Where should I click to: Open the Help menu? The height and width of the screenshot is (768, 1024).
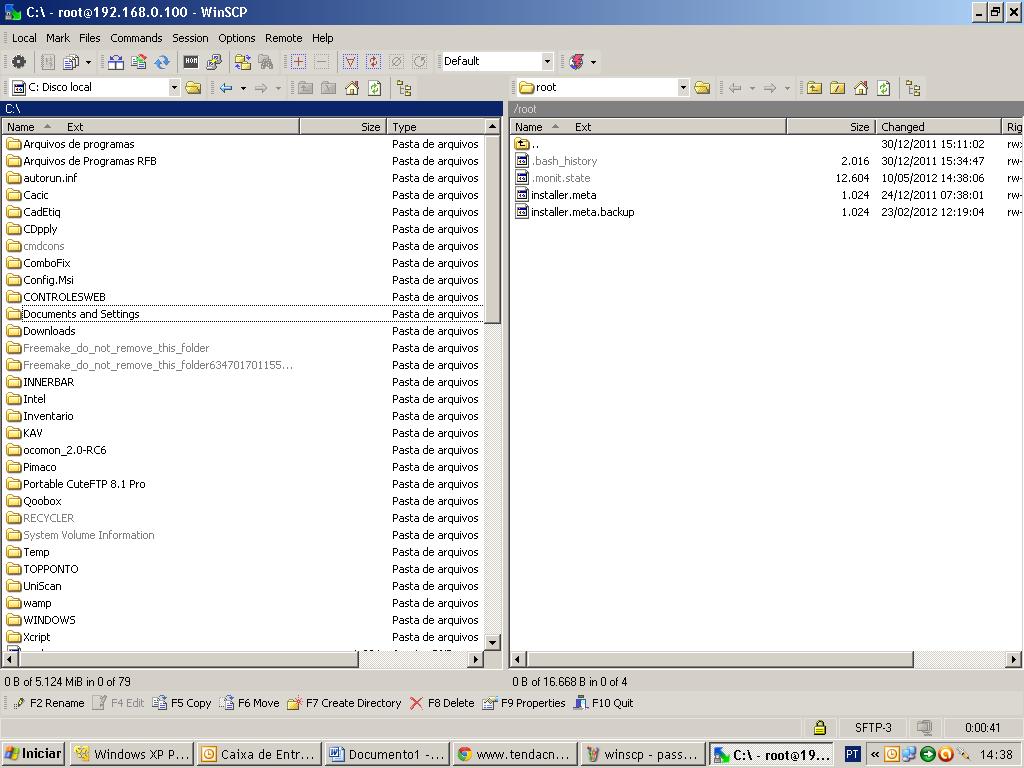pyautogui.click(x=323, y=38)
